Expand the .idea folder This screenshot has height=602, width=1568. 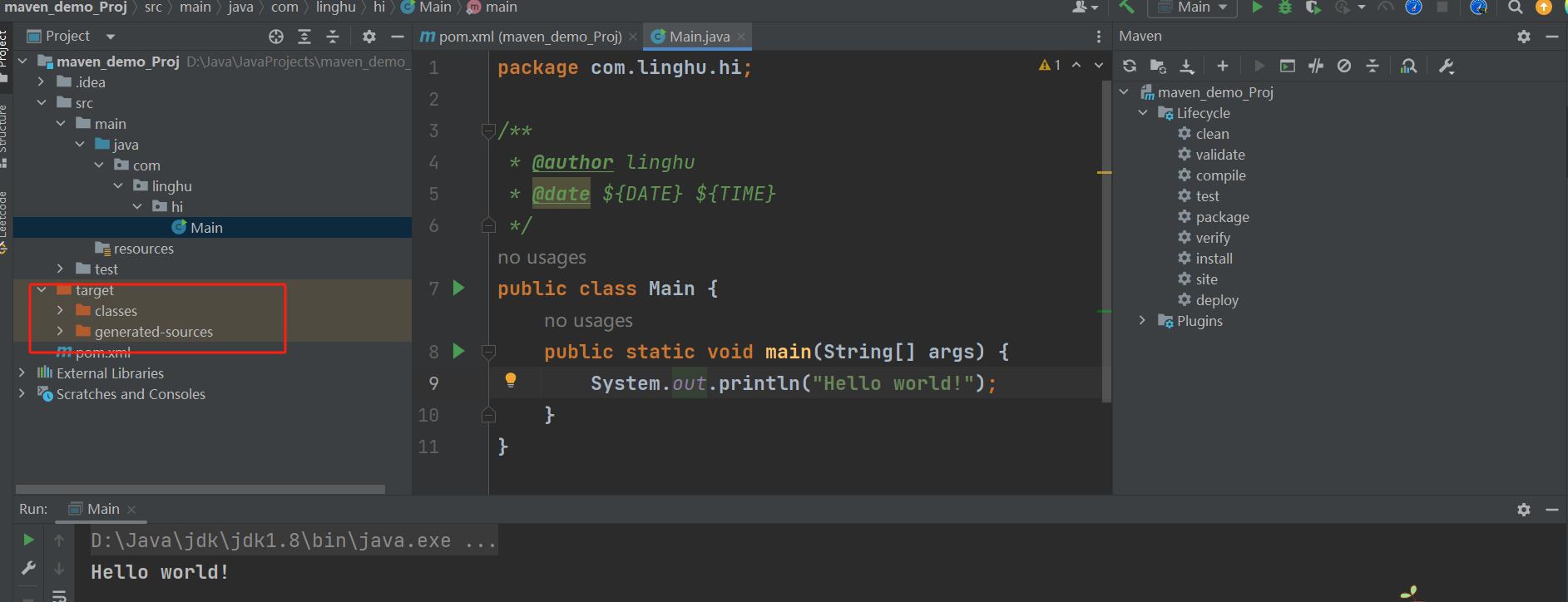coord(42,82)
